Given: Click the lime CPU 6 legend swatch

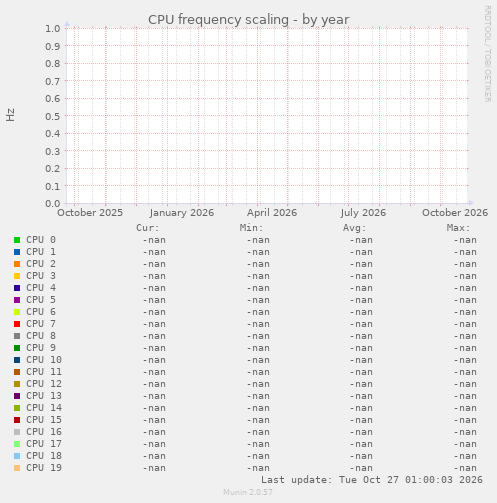Looking at the screenshot, I should click(17, 312).
